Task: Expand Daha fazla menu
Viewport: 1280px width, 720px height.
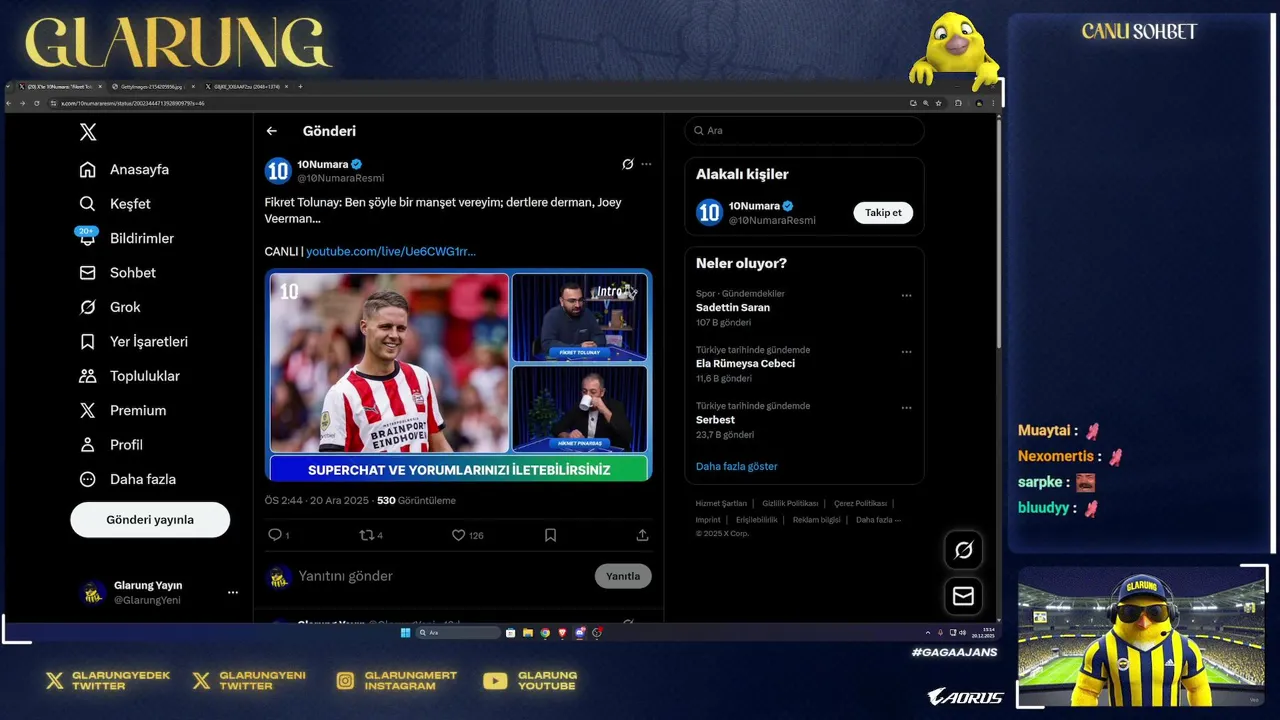Action: click(128, 479)
